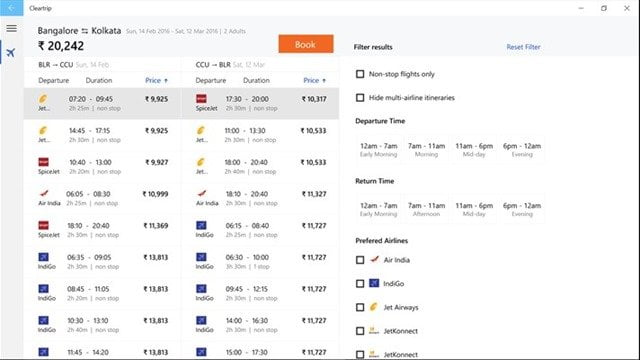640x360 pixels.
Task: Check Hide multi-airline itineraries
Action: pos(360,98)
